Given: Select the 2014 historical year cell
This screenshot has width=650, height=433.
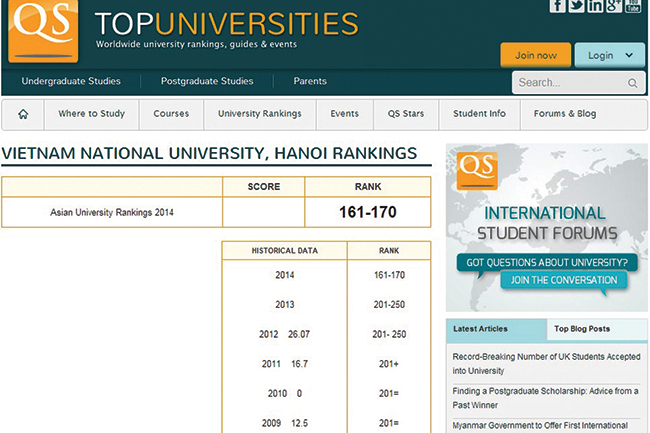Looking at the screenshot, I should [x=285, y=275].
